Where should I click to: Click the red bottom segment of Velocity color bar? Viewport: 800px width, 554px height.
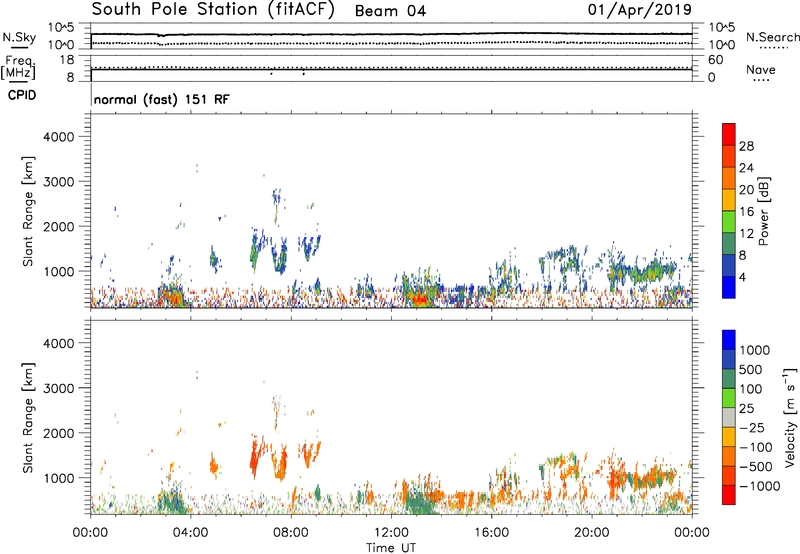pyautogui.click(x=729, y=495)
